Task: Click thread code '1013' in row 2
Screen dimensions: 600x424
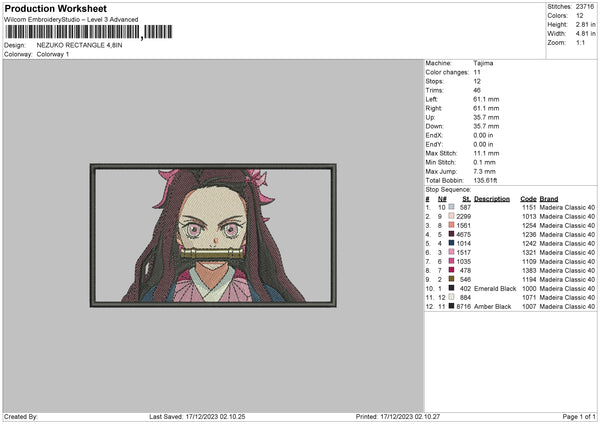Action: (529, 216)
